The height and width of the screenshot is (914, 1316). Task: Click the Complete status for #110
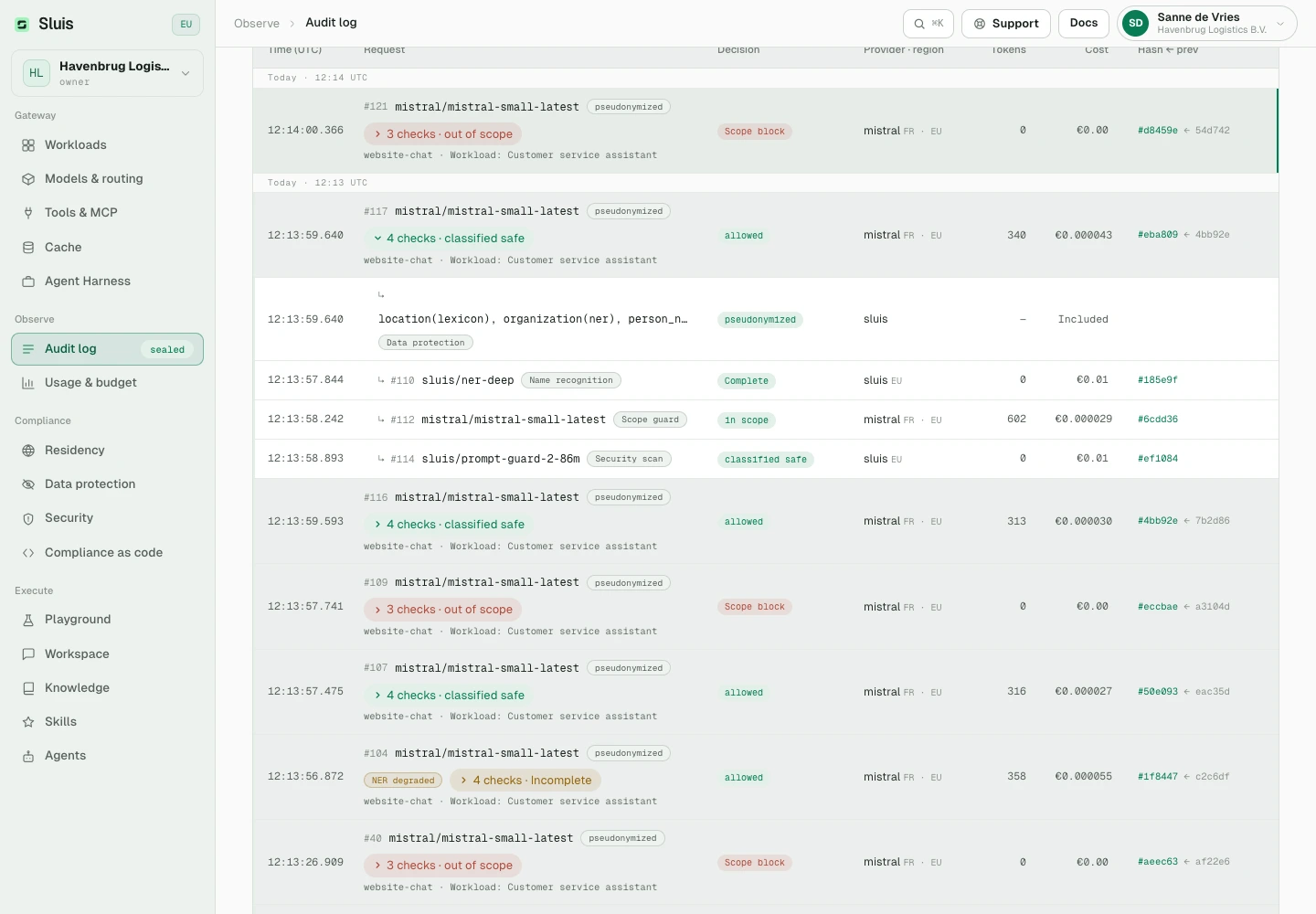click(747, 381)
